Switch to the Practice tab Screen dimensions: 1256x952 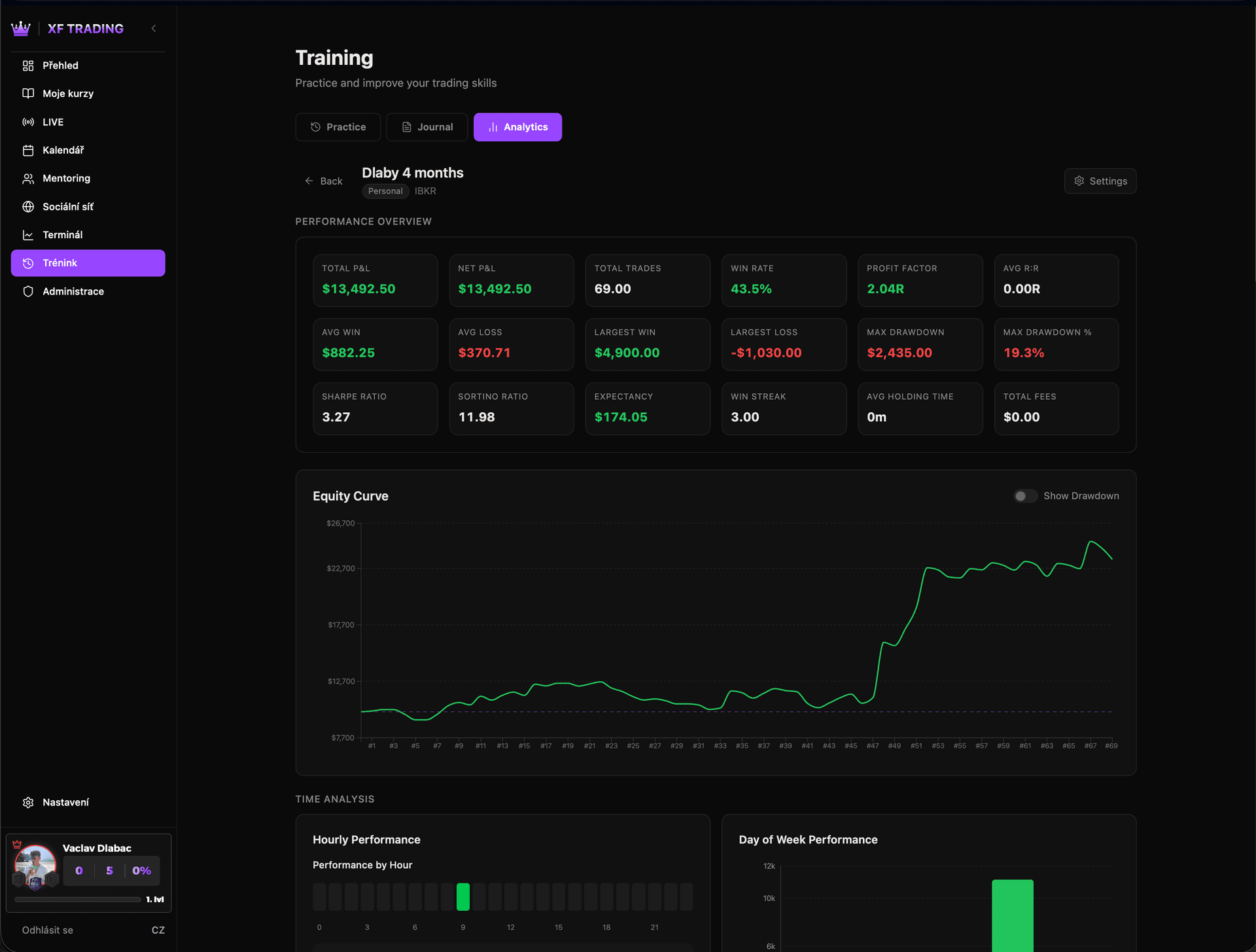[x=338, y=127]
